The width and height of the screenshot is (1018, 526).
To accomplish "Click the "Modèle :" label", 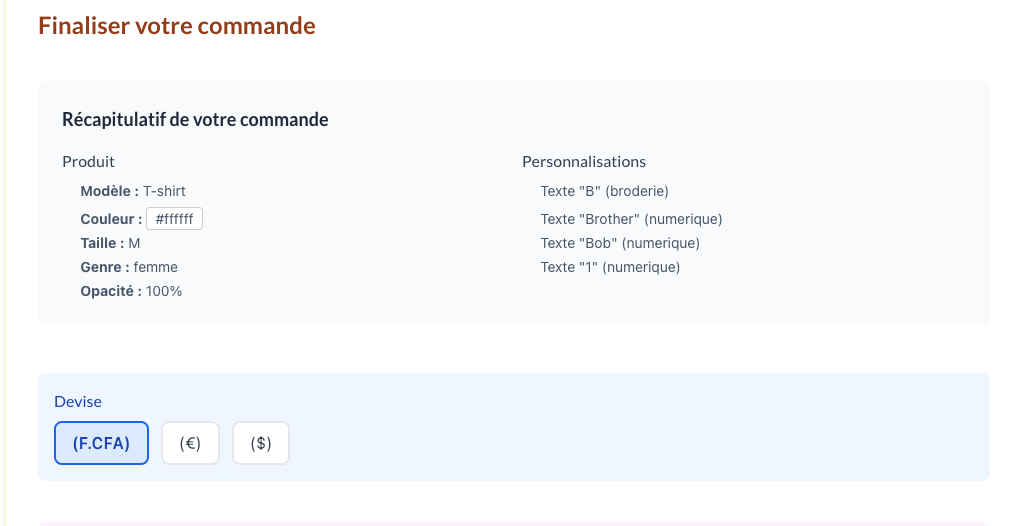I will [x=110, y=191].
